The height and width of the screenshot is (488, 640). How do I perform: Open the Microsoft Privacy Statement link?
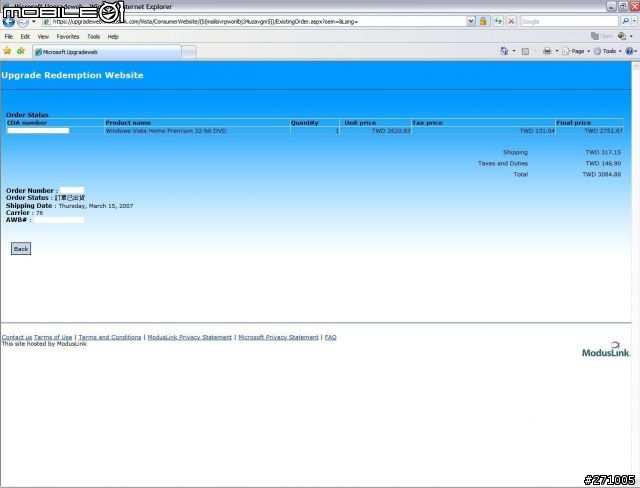pos(278,337)
